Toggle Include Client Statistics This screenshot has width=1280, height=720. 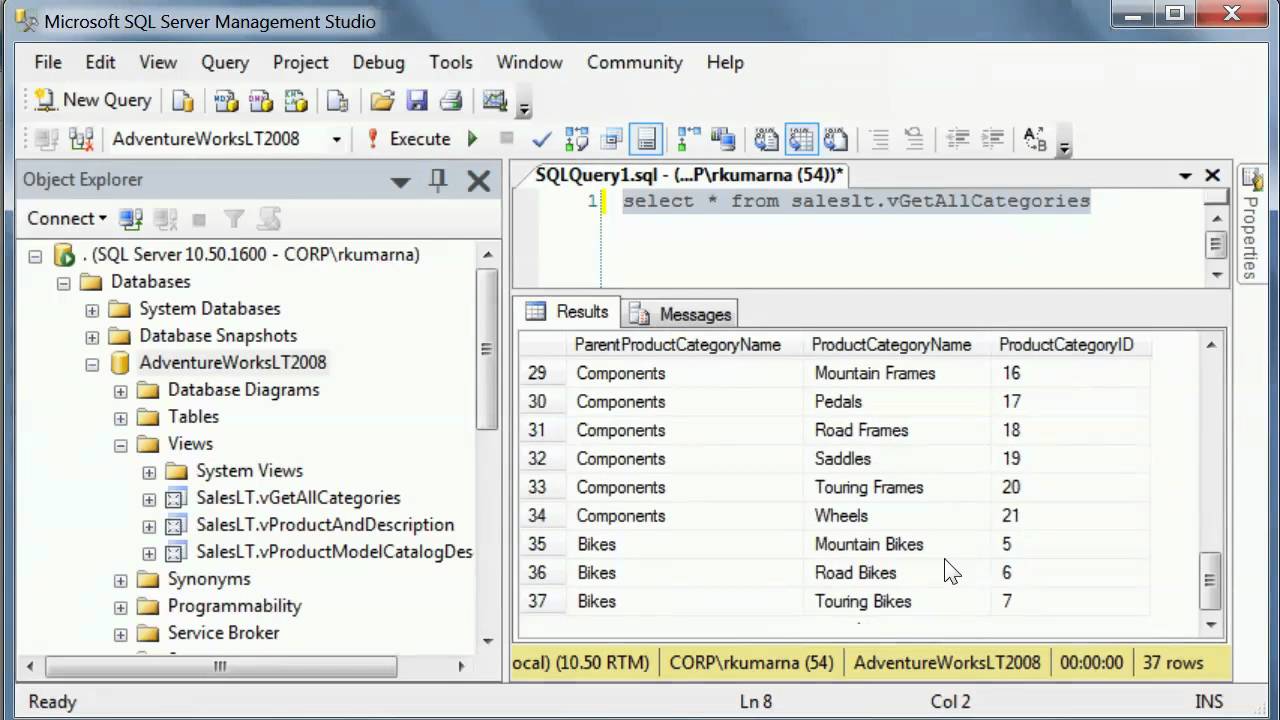click(x=723, y=139)
